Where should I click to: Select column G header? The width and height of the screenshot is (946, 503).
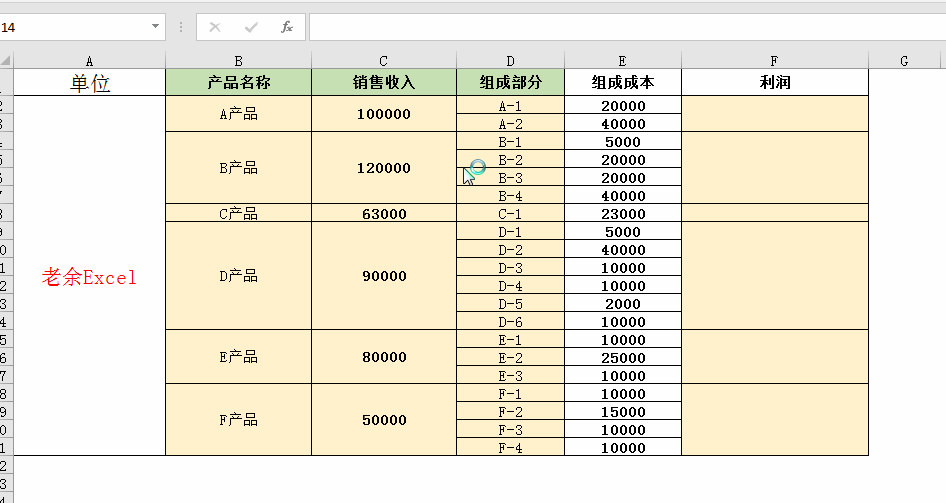904,60
